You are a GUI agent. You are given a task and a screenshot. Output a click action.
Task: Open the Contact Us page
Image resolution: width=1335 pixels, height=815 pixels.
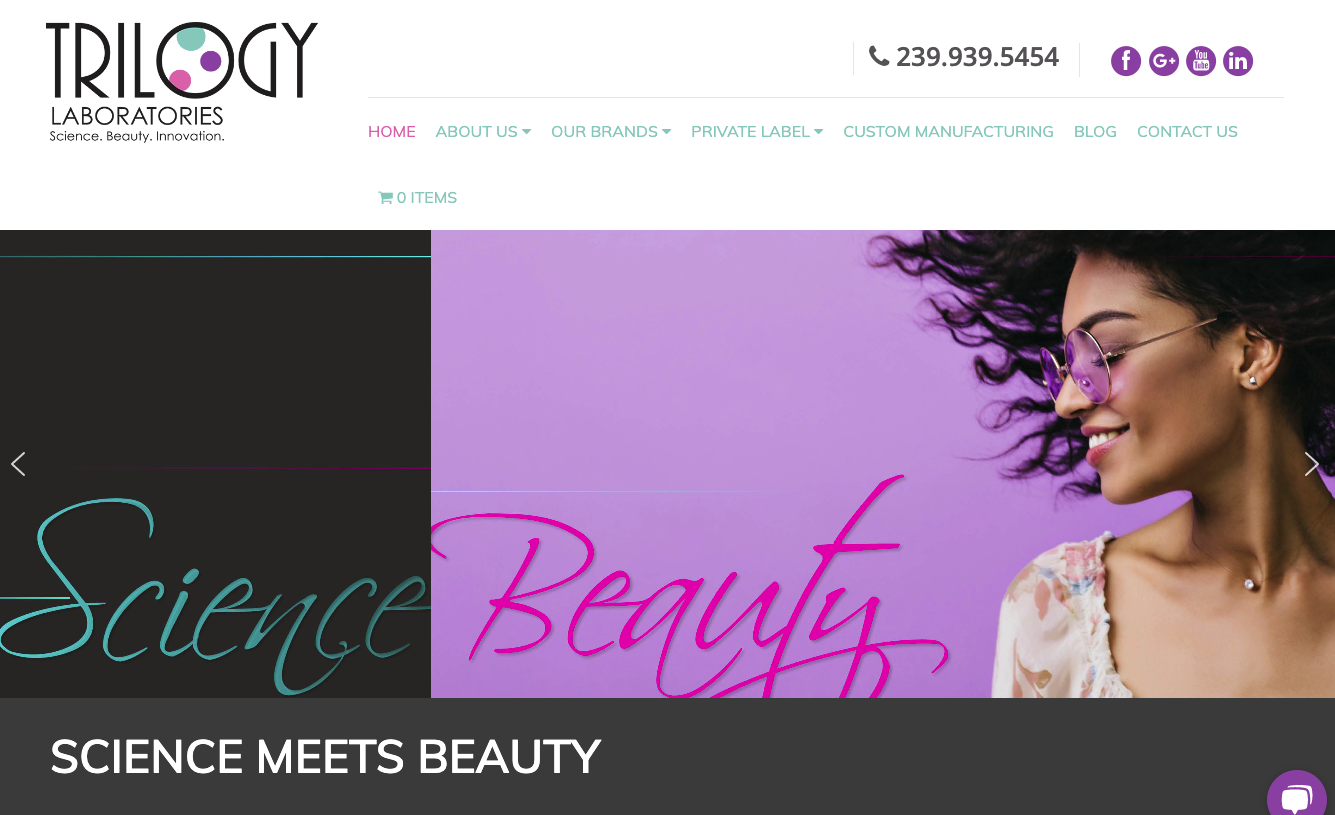click(1187, 132)
